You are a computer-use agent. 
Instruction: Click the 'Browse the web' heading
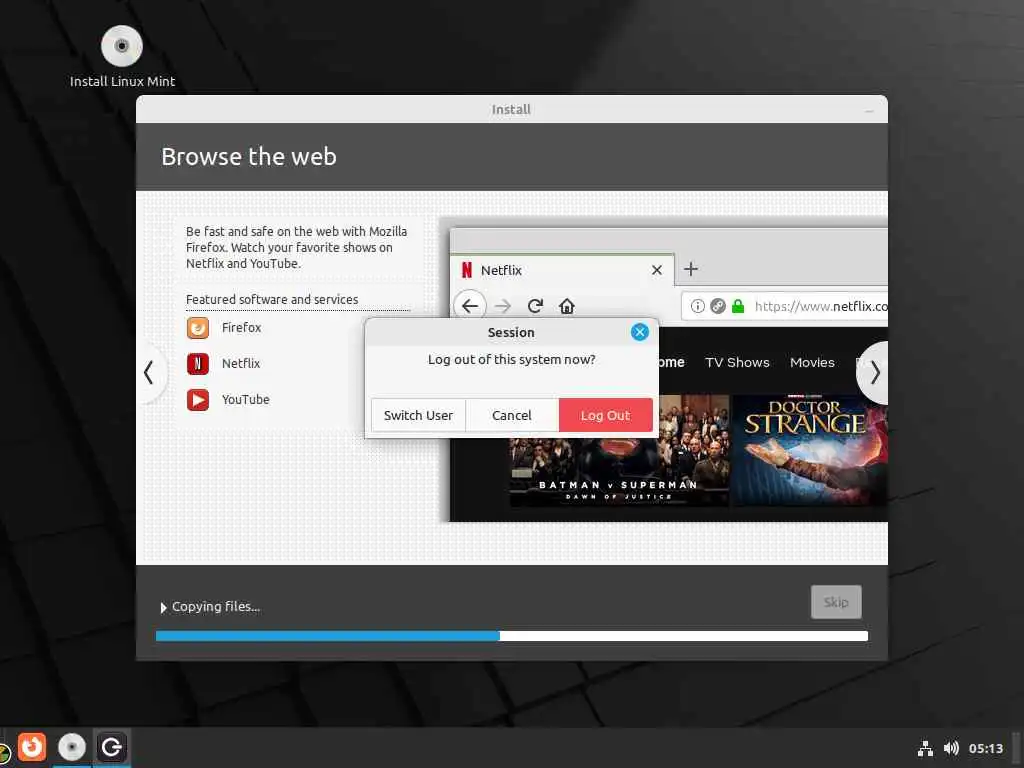249,157
